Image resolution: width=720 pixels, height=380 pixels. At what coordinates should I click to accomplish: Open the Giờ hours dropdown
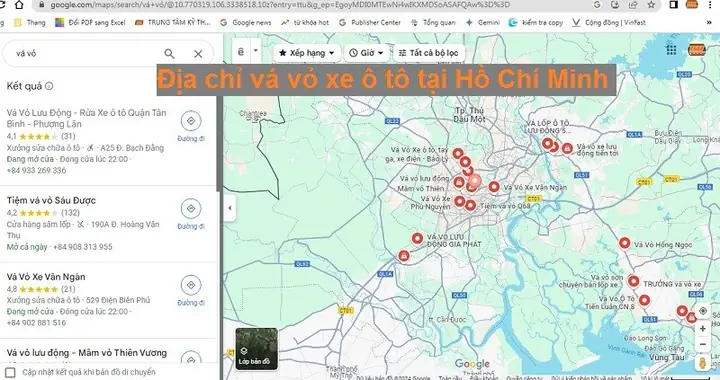coord(366,53)
